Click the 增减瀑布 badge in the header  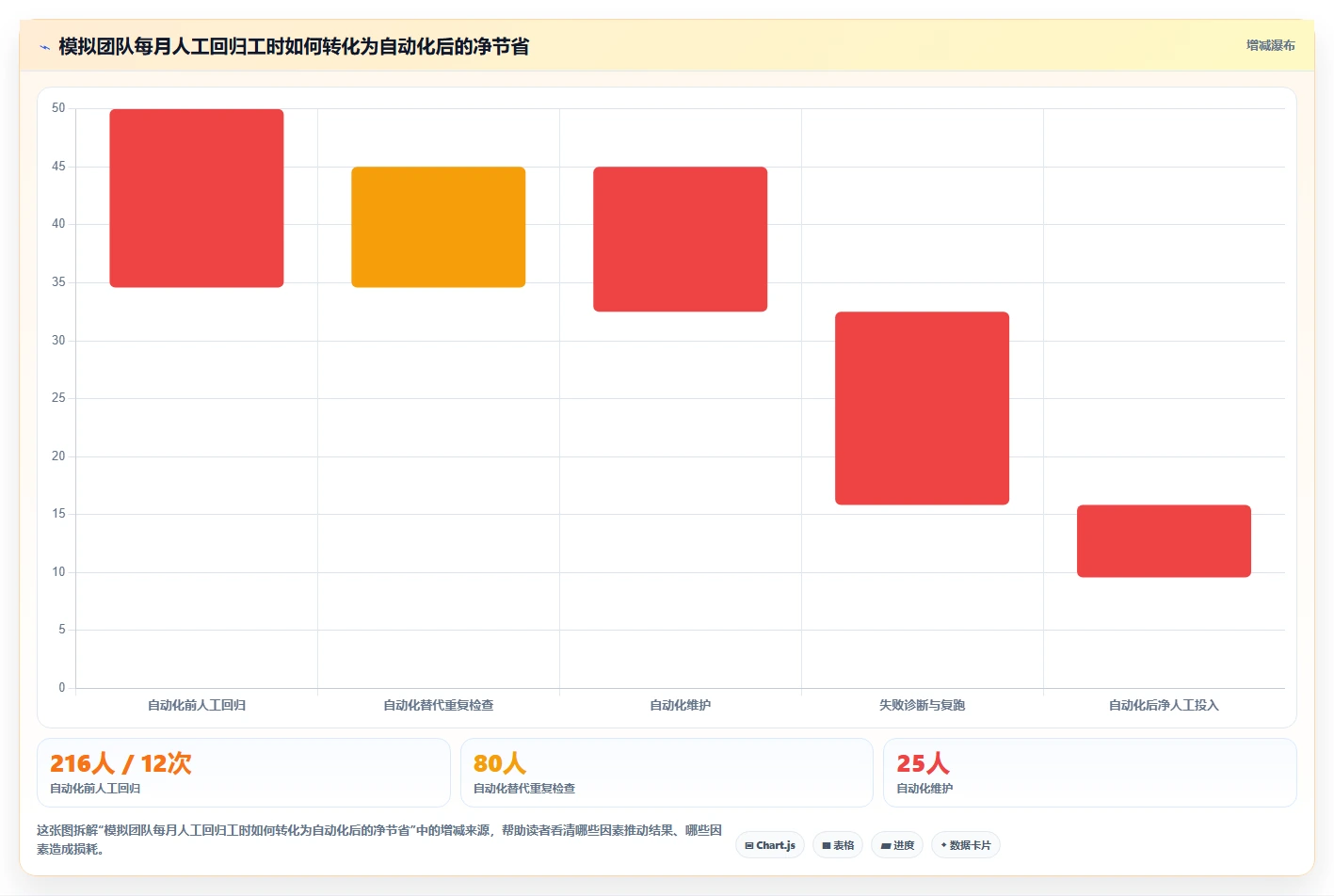[x=1270, y=45]
